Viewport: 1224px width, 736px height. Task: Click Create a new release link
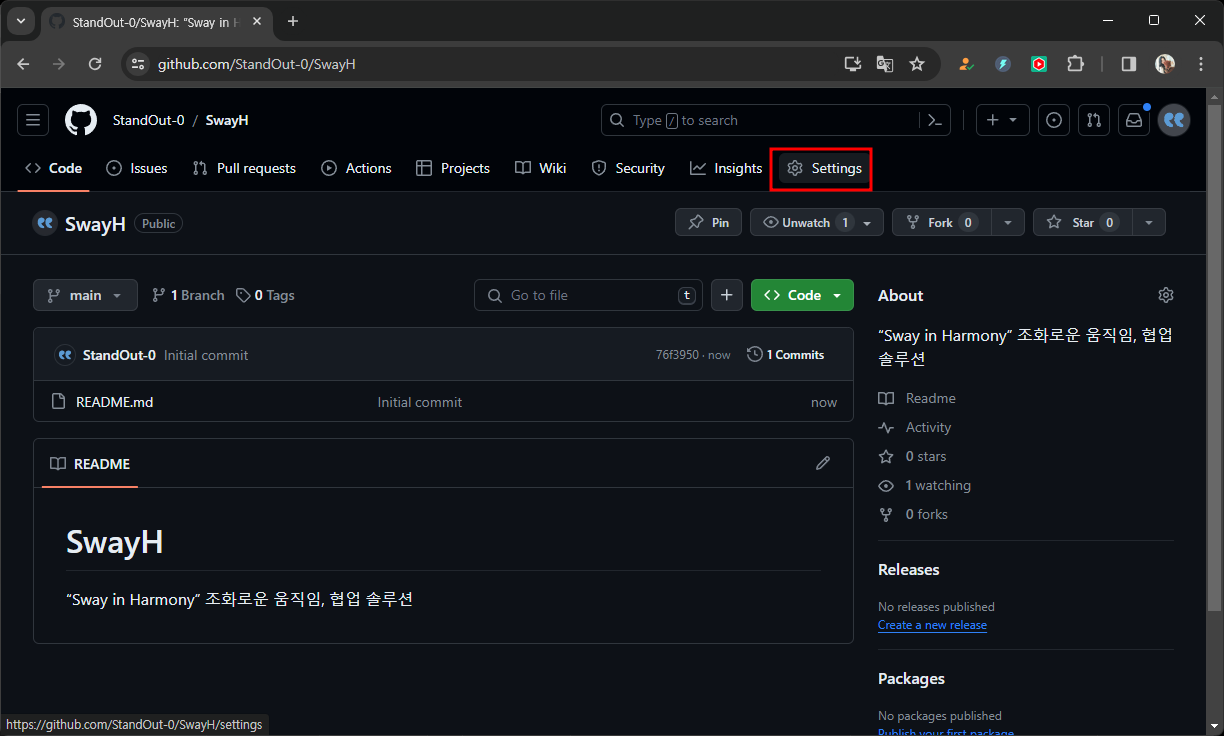[932, 625]
